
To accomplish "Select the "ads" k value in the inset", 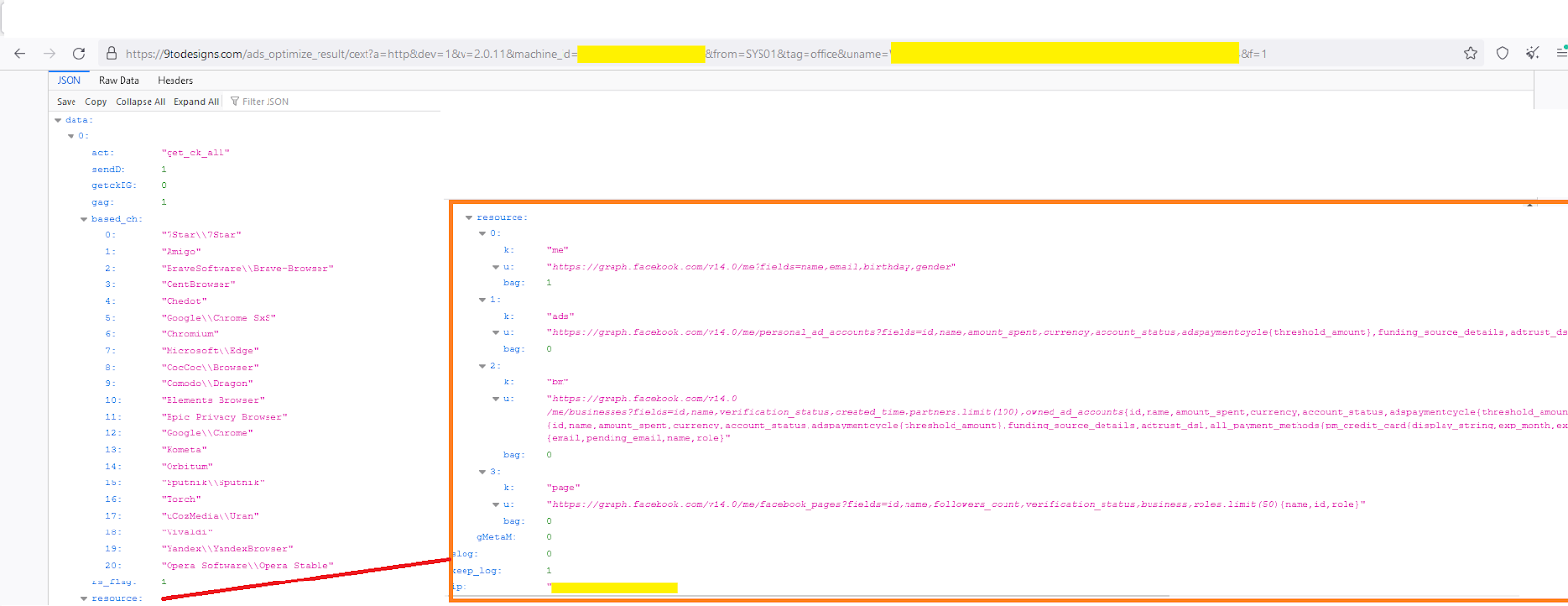I will tap(560, 316).
